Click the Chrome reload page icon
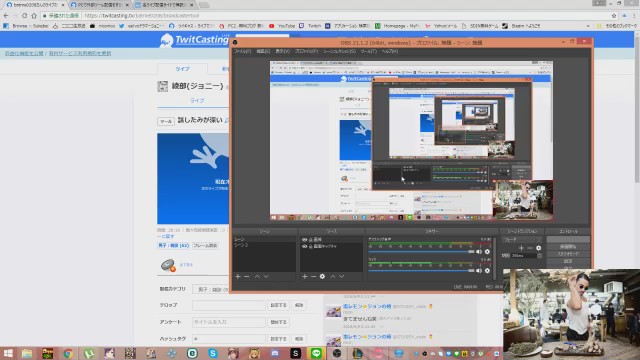The image size is (640, 360). point(24,16)
